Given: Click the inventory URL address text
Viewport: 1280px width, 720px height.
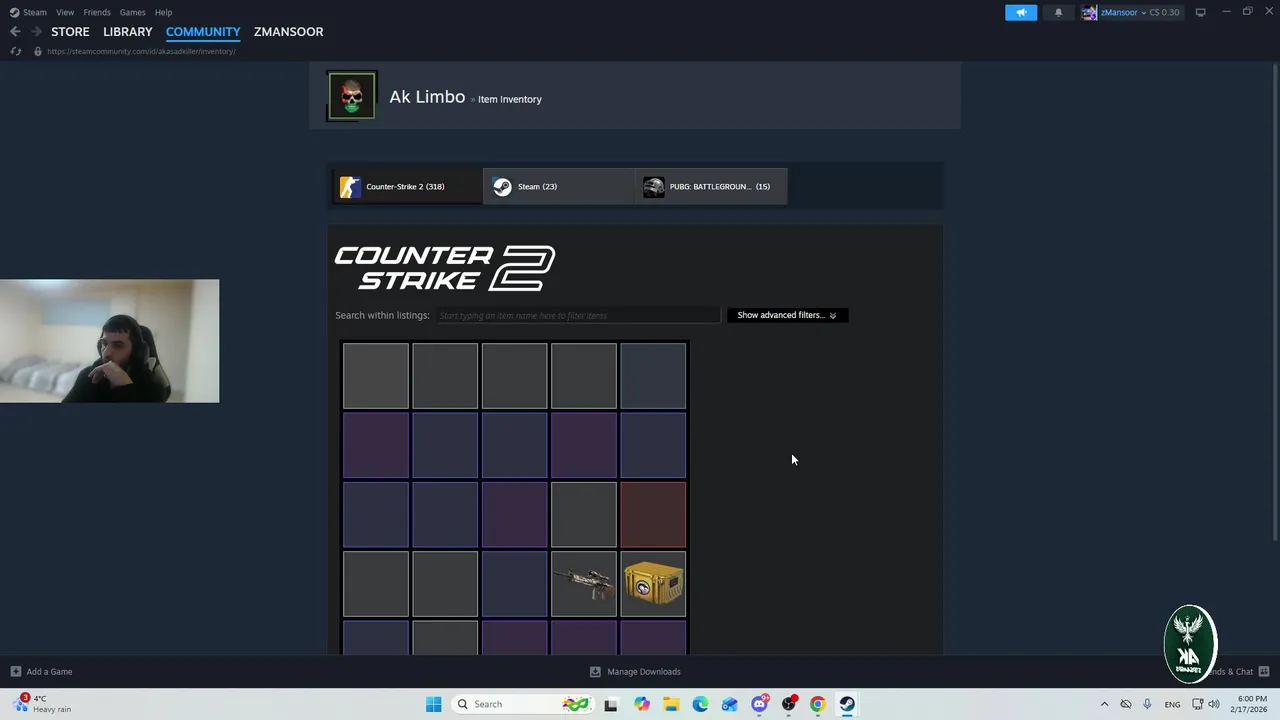Looking at the screenshot, I should point(141,51).
